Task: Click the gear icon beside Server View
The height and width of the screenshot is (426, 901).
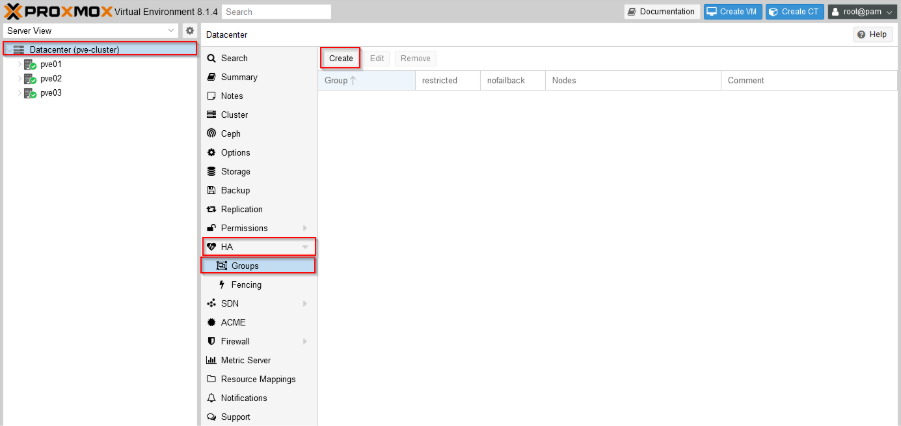Action: point(189,31)
